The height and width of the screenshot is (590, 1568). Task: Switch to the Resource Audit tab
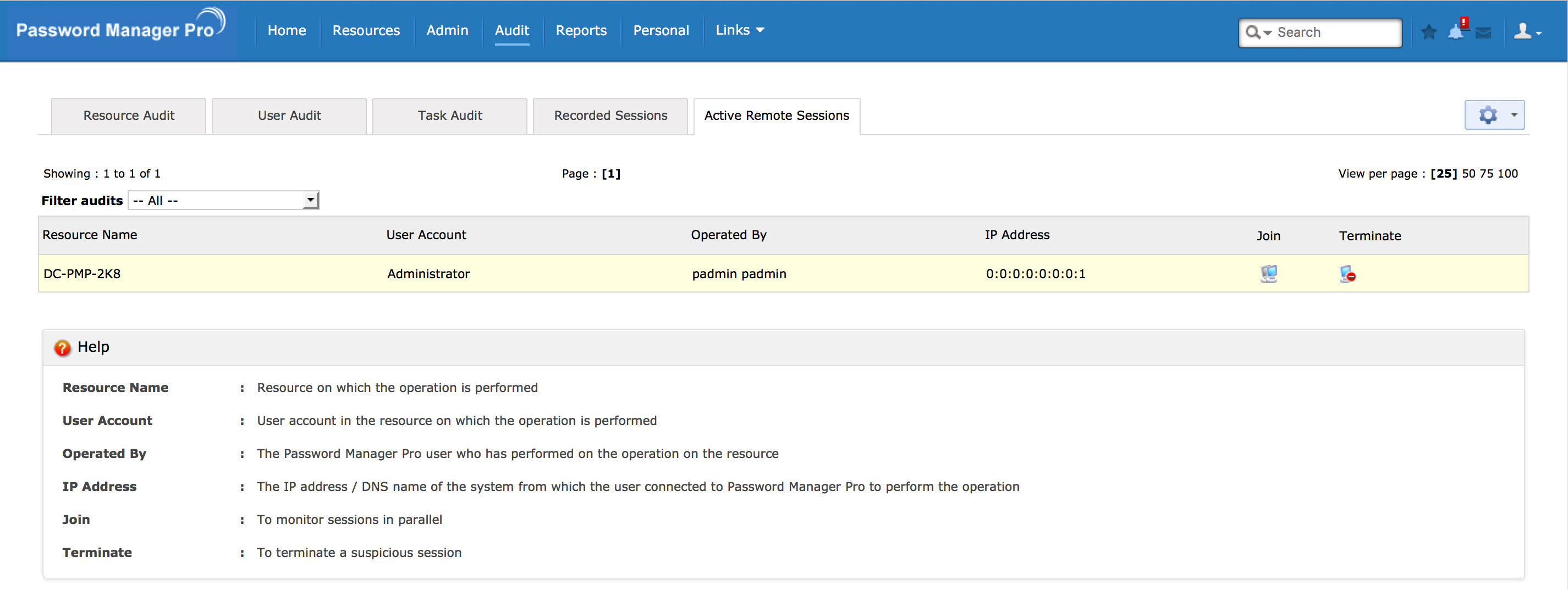click(x=129, y=115)
